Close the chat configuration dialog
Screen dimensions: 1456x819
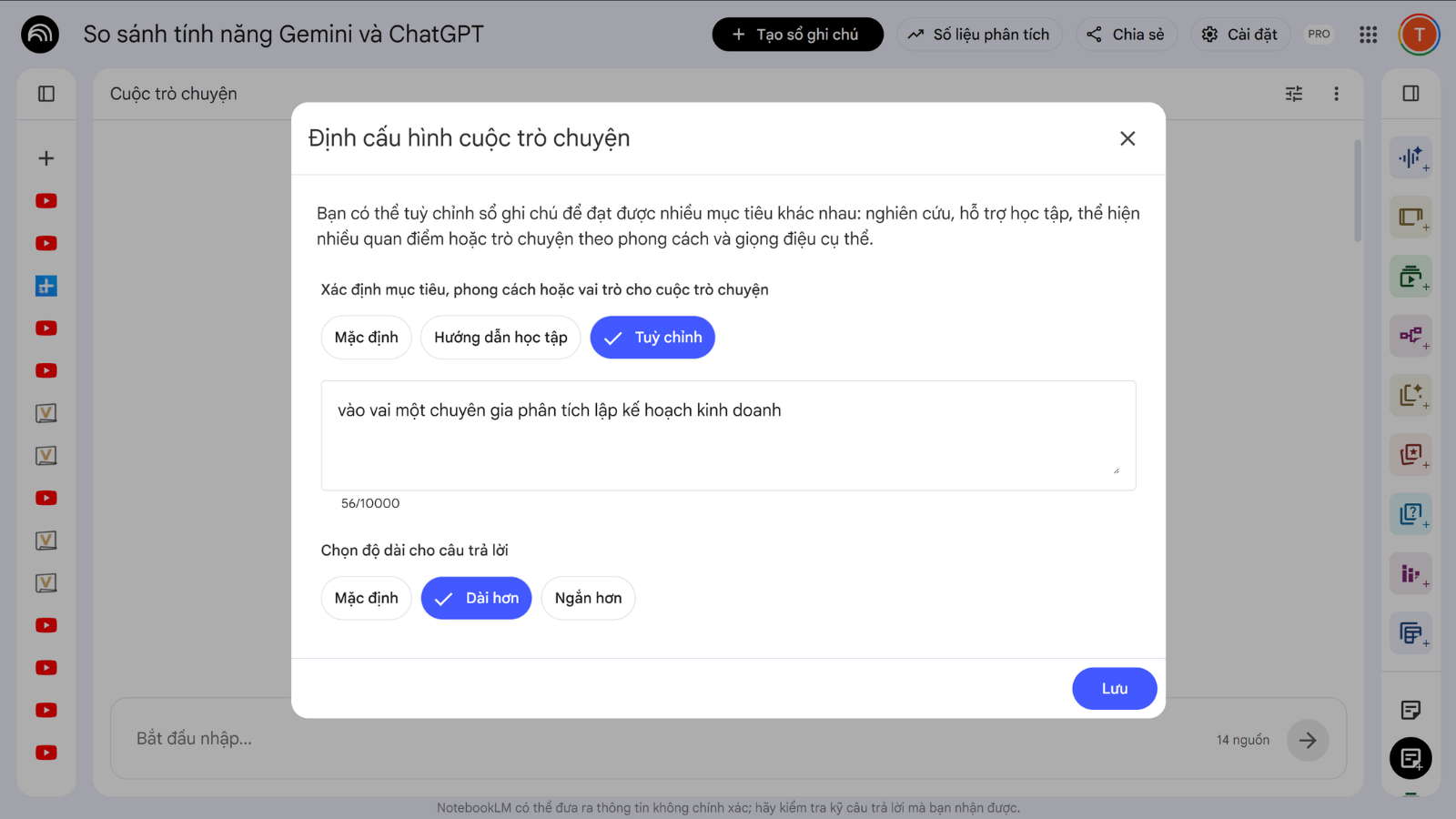pyautogui.click(x=1127, y=138)
